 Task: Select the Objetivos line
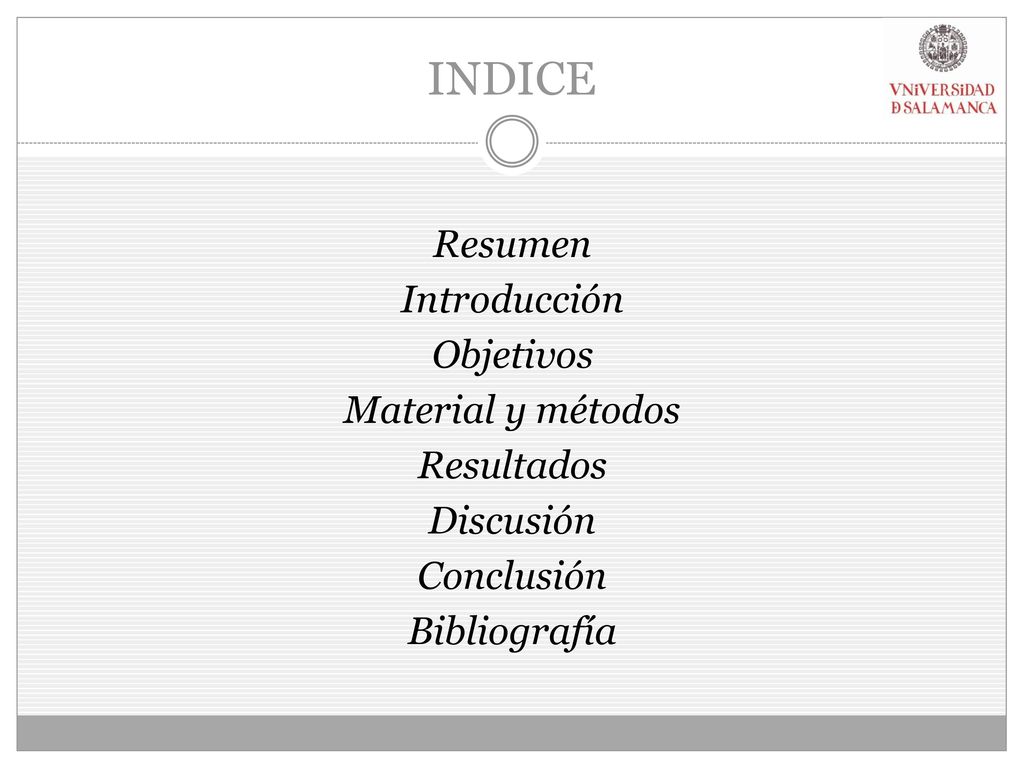pos(512,356)
